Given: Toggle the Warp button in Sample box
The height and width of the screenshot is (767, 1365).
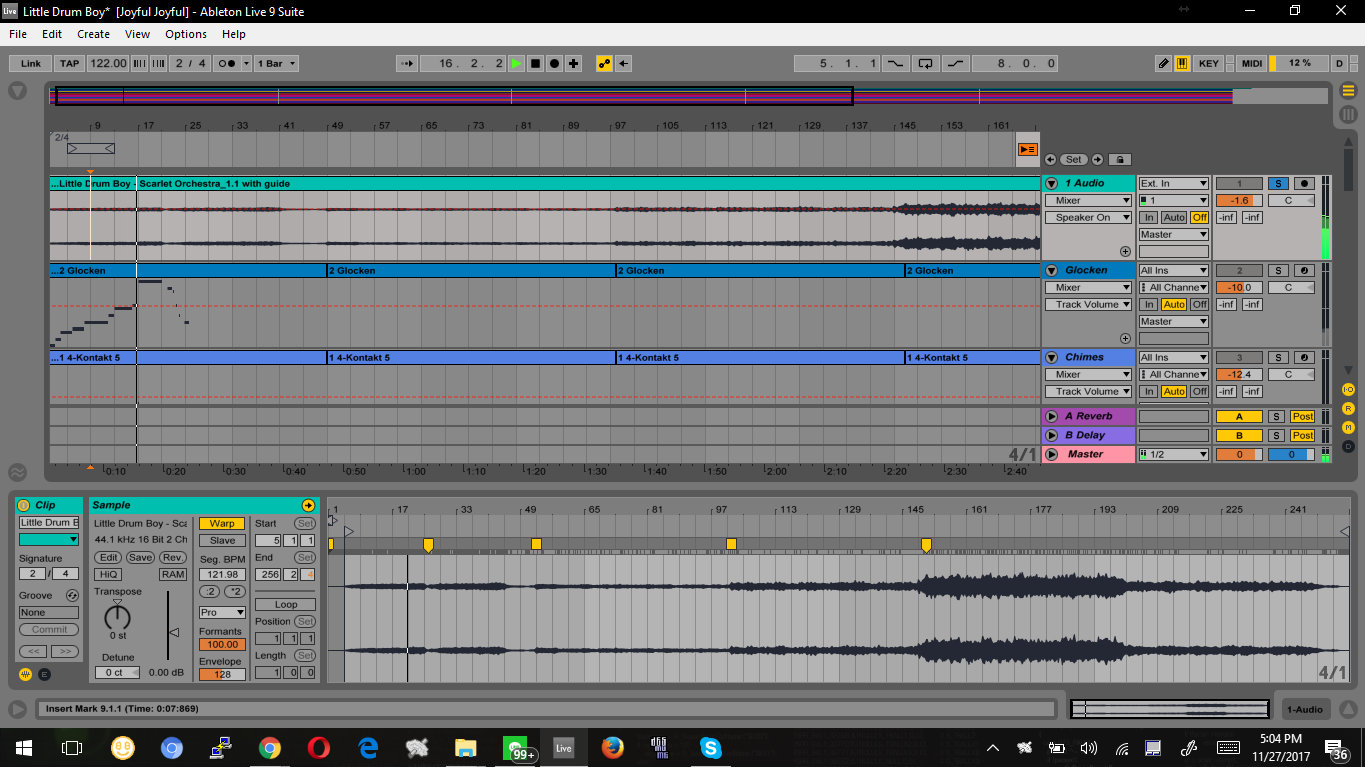Looking at the screenshot, I should (x=222, y=523).
